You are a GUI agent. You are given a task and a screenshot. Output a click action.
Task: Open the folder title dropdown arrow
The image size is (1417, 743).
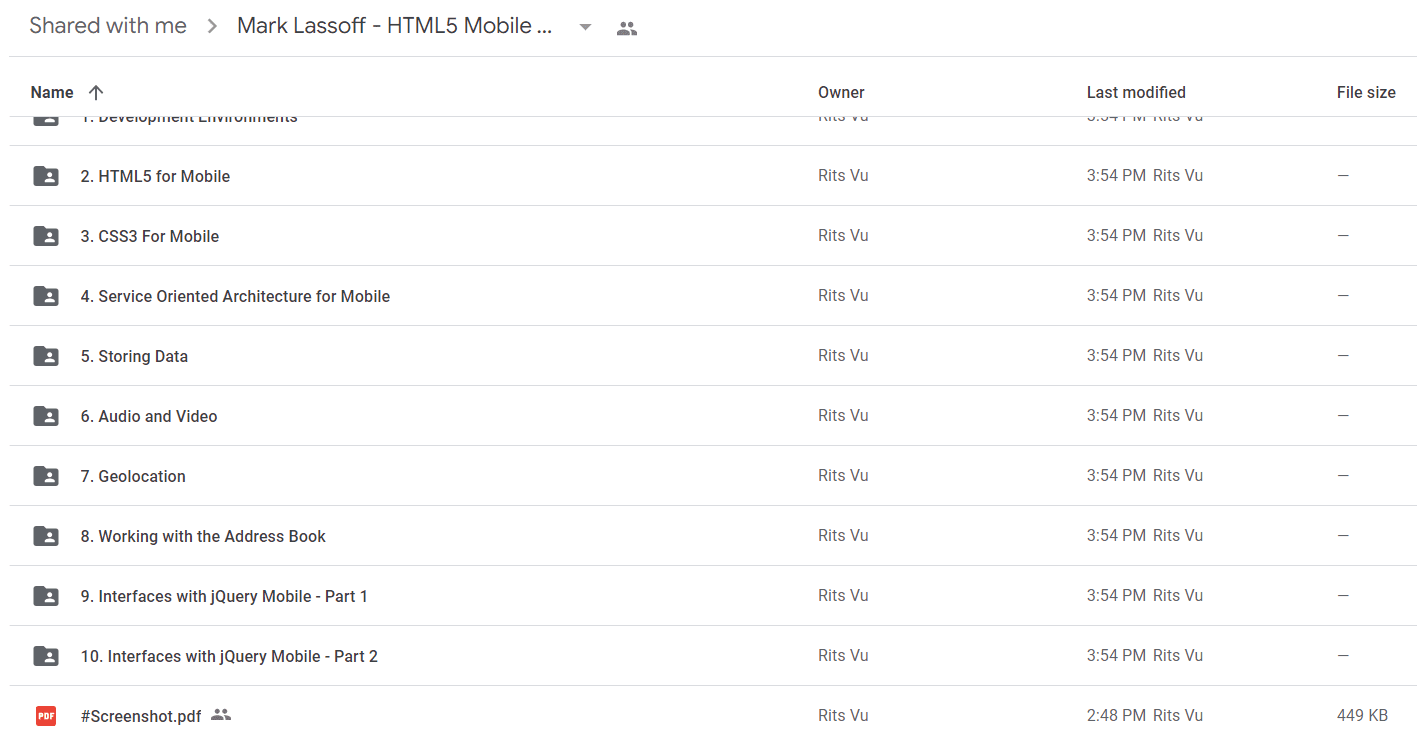tap(586, 27)
